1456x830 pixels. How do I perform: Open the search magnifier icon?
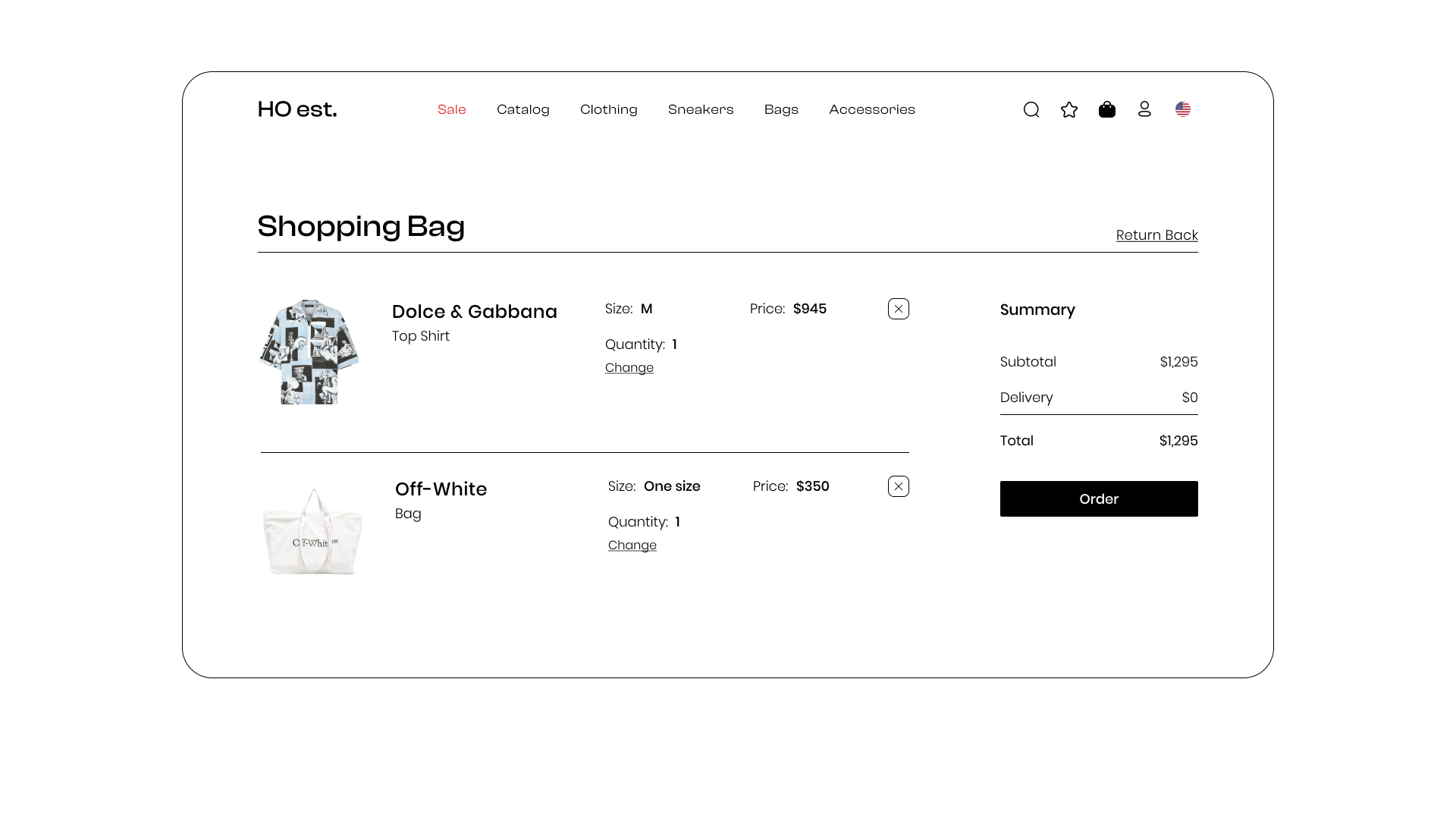pos(1031,110)
